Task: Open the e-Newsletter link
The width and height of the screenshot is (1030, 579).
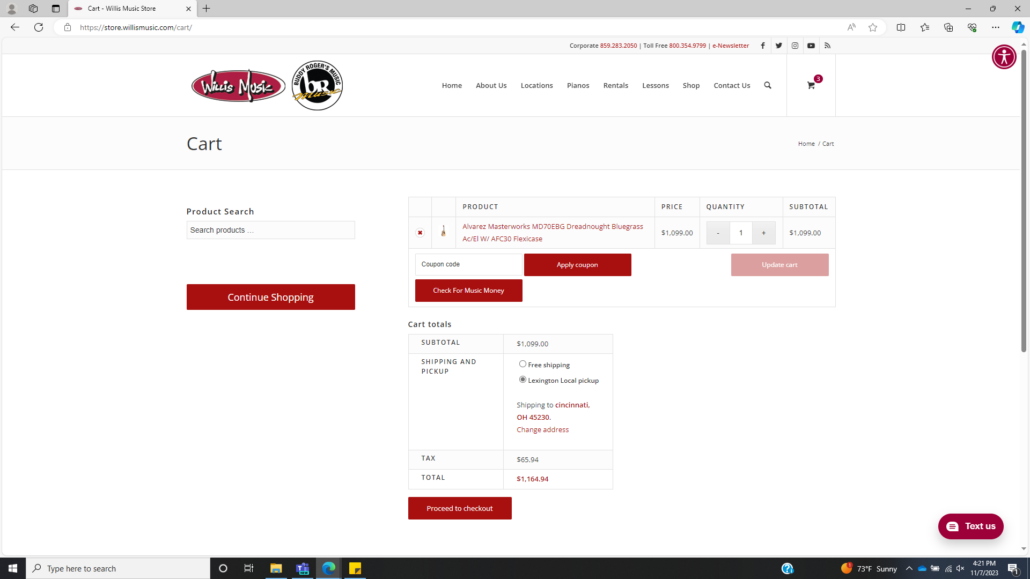Action: point(730,46)
